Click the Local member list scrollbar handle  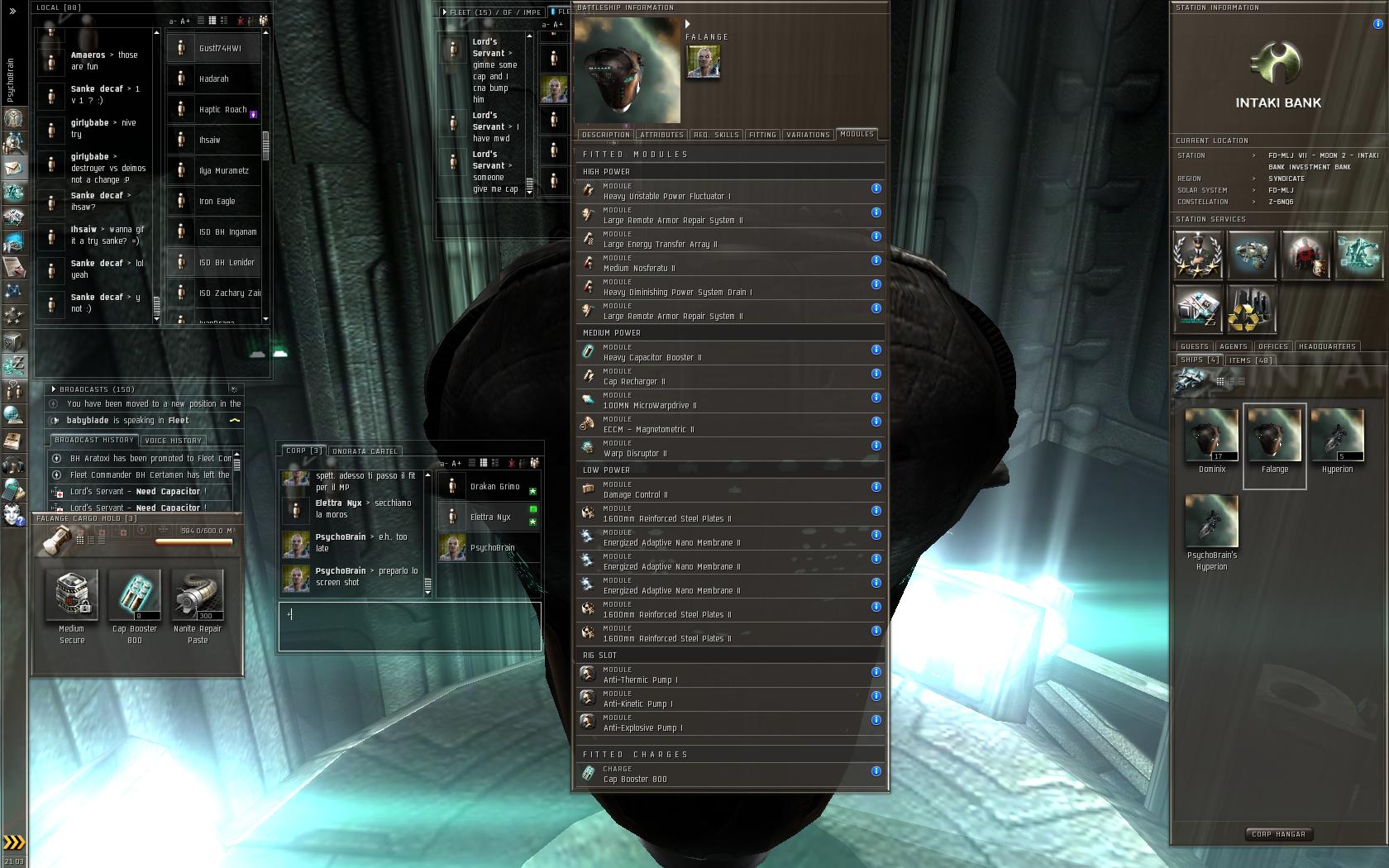[265, 145]
